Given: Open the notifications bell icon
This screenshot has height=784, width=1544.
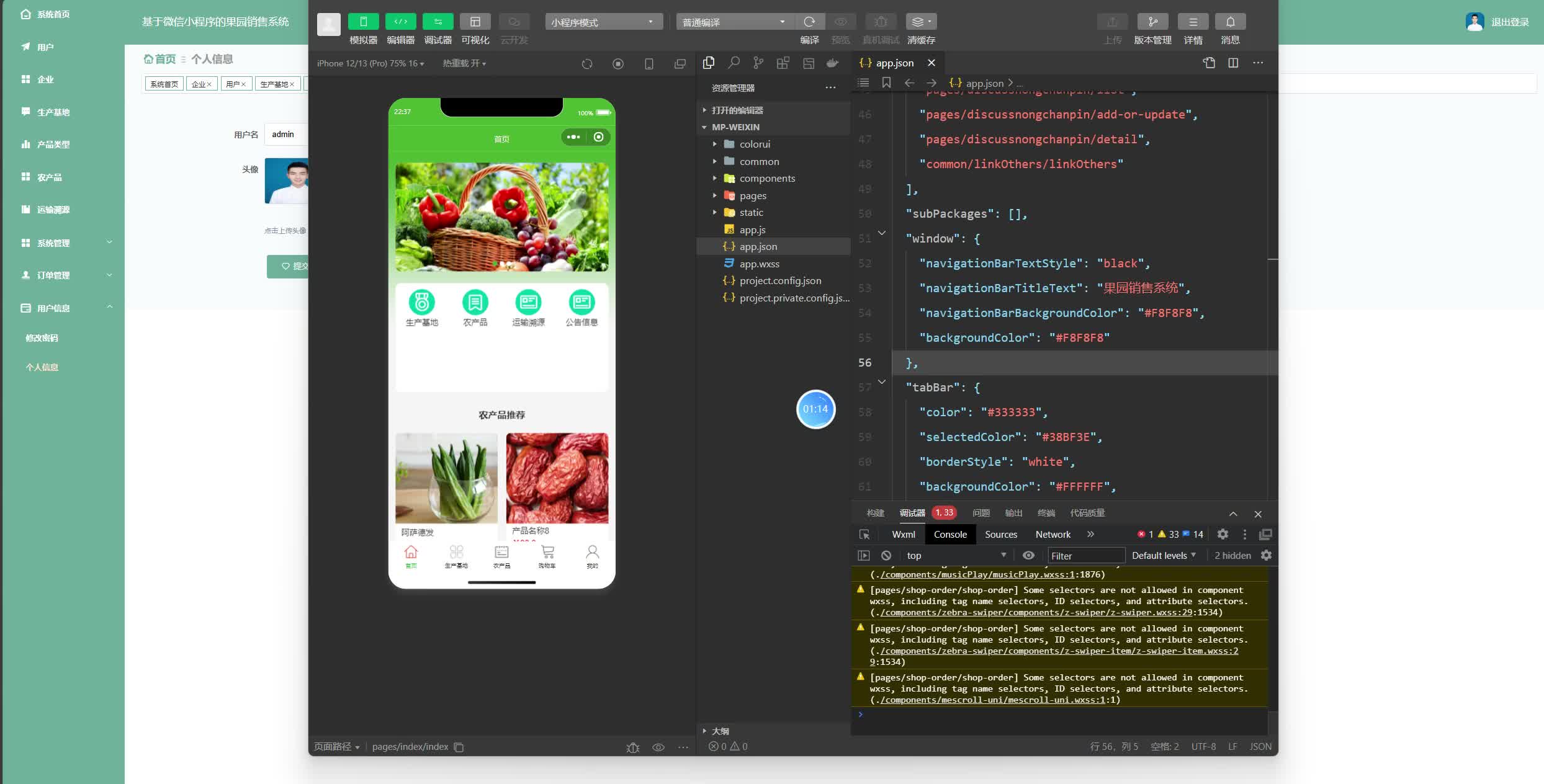Looking at the screenshot, I should pyautogui.click(x=1230, y=22).
